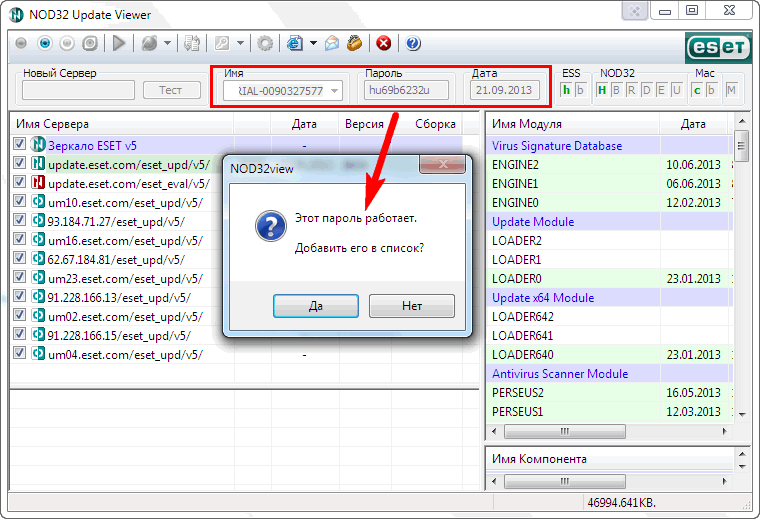Uncheck the um16.eset.com/eset_upd/v5/ checkbox

pyautogui.click(x=19, y=239)
